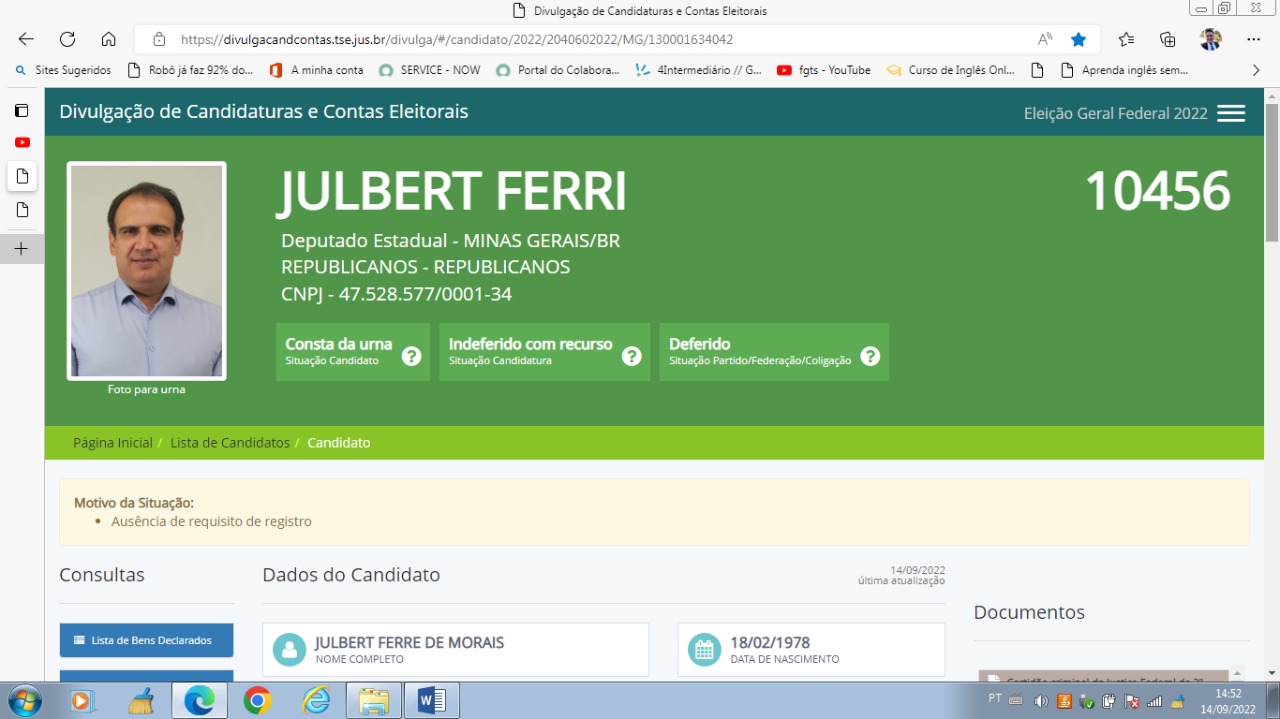Select the active document tab in sidebar
The image size is (1280, 719).
[22, 176]
